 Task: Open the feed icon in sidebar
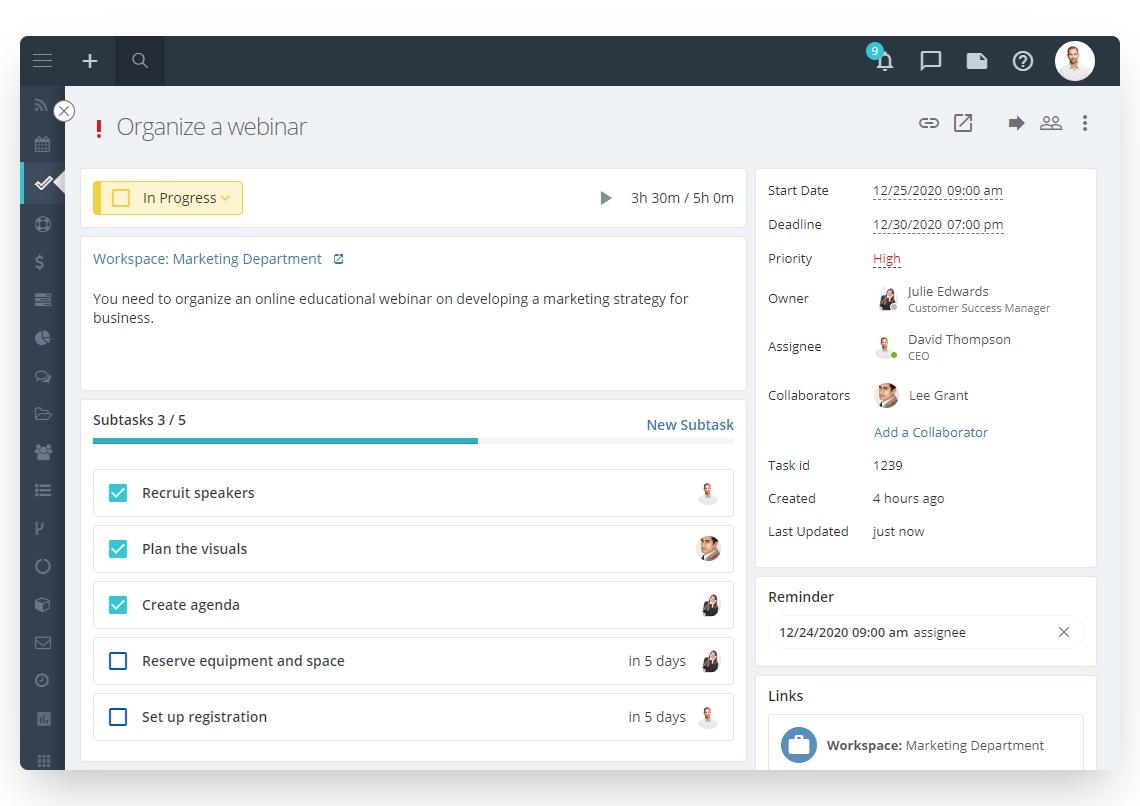41,105
